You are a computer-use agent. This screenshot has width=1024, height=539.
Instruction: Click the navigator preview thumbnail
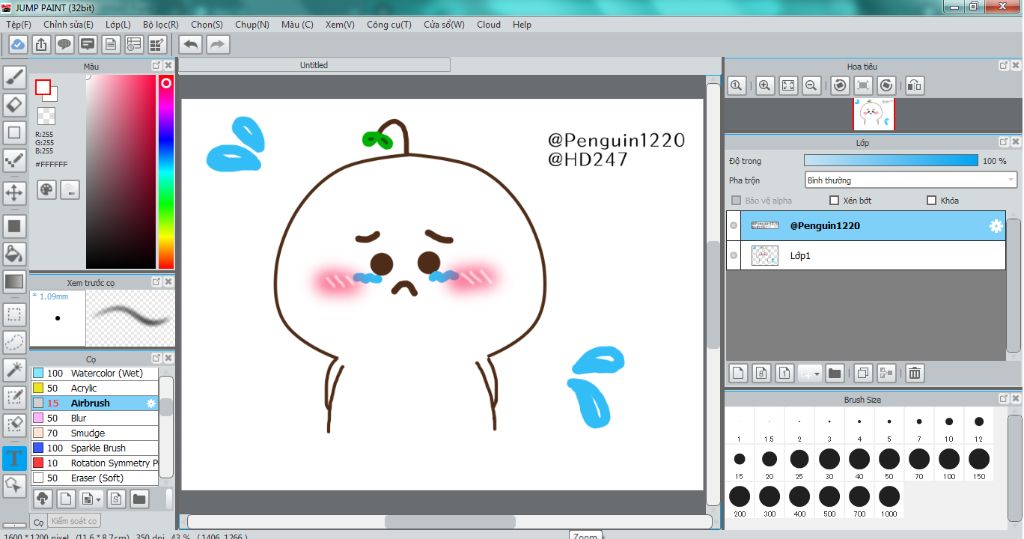(x=874, y=114)
